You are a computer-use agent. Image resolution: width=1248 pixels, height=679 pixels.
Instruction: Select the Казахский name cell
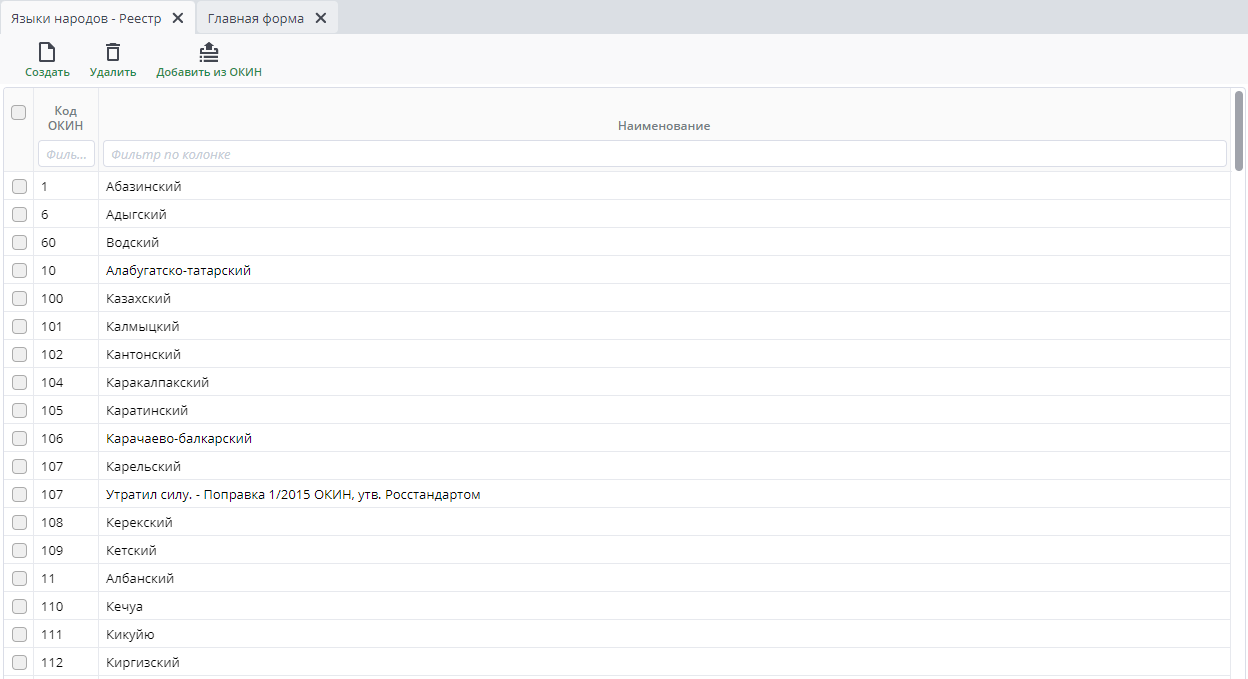click(664, 298)
